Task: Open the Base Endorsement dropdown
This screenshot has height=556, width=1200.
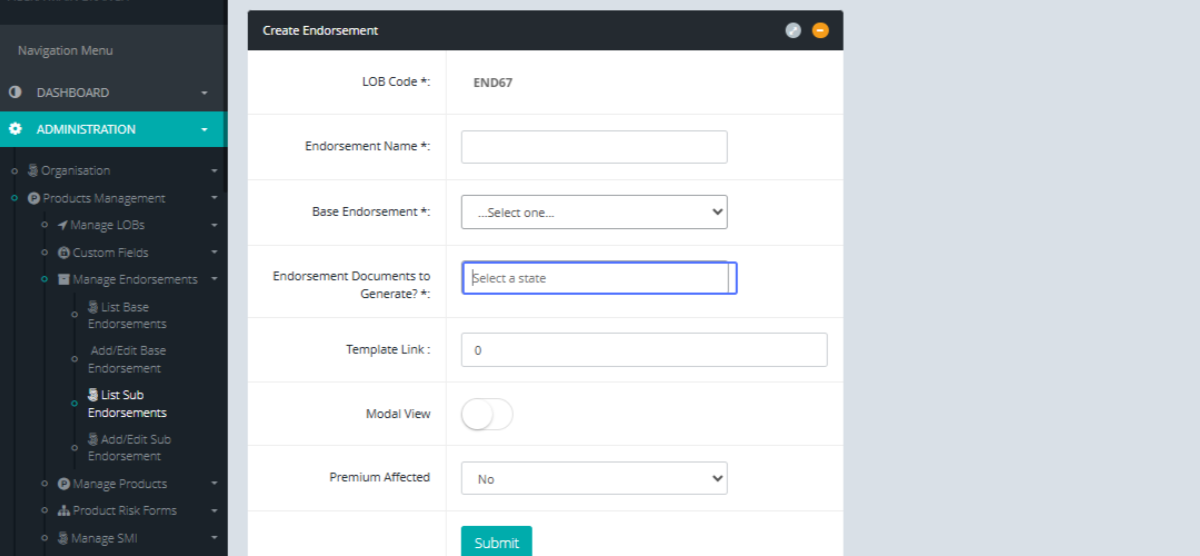Action: (594, 212)
